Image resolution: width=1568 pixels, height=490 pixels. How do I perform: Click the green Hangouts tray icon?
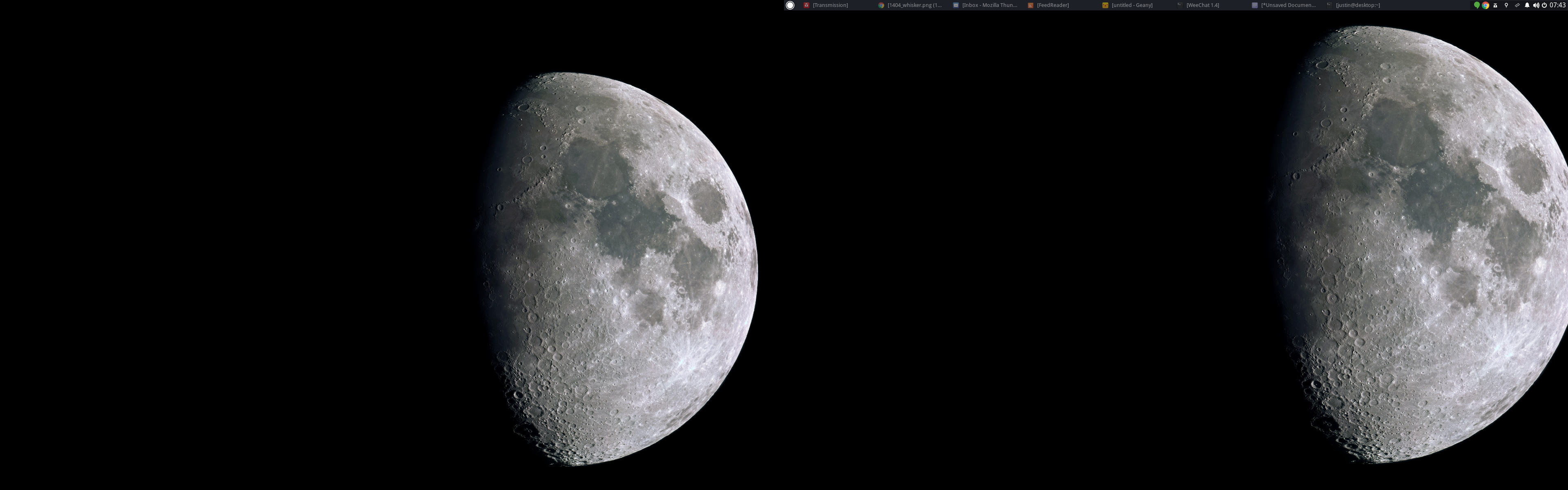coord(1477,5)
